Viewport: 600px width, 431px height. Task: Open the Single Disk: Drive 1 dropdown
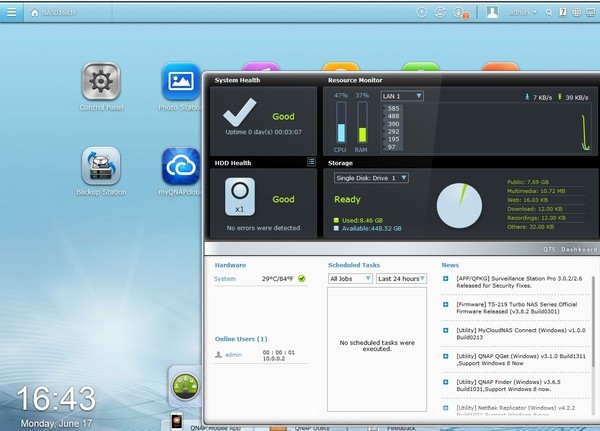point(371,178)
